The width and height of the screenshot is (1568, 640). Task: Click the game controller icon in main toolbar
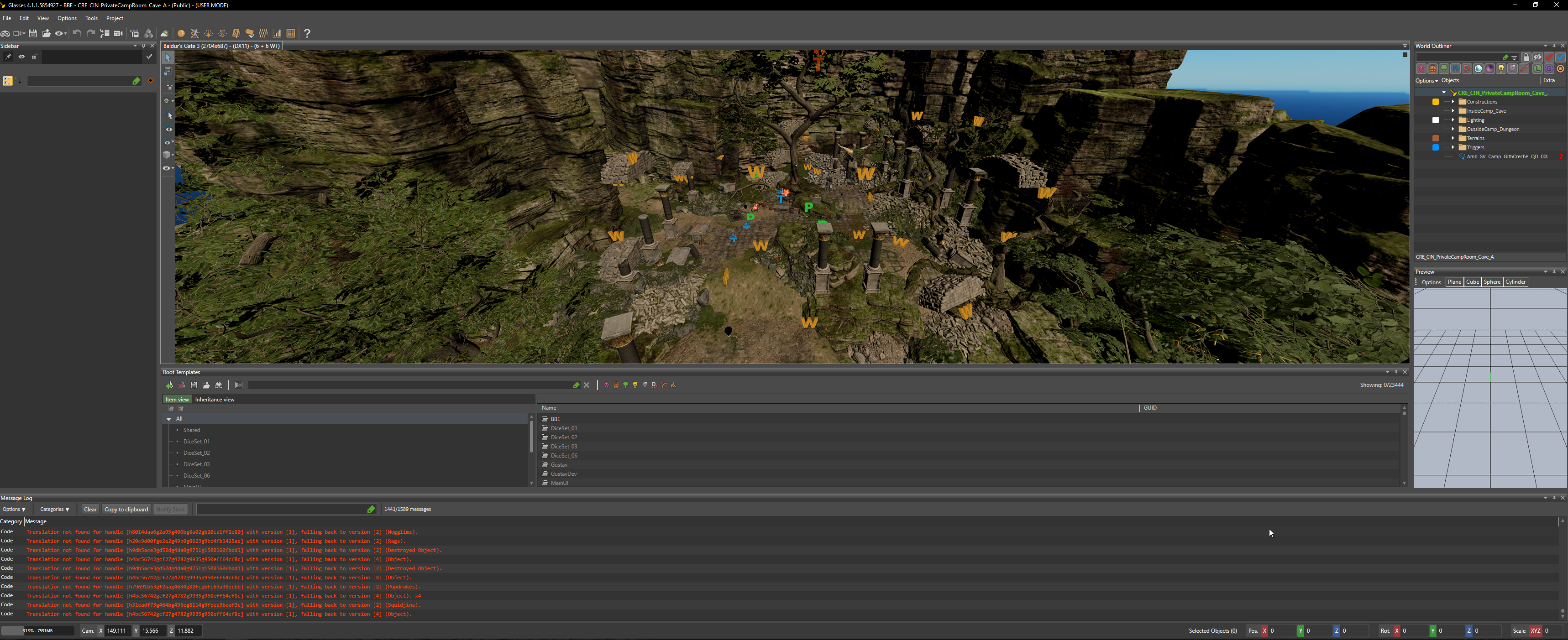click(x=5, y=33)
